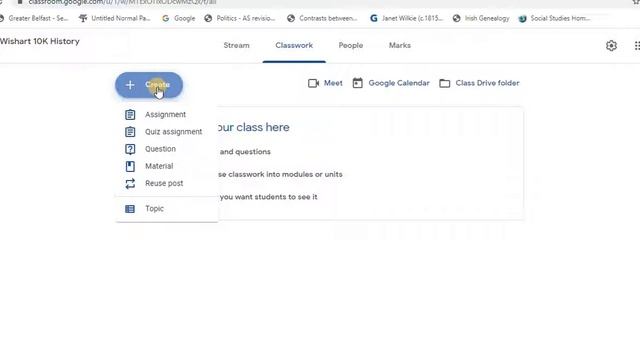Switch to the Stream tab
Viewport: 640px width, 360px height.
[x=236, y=45]
